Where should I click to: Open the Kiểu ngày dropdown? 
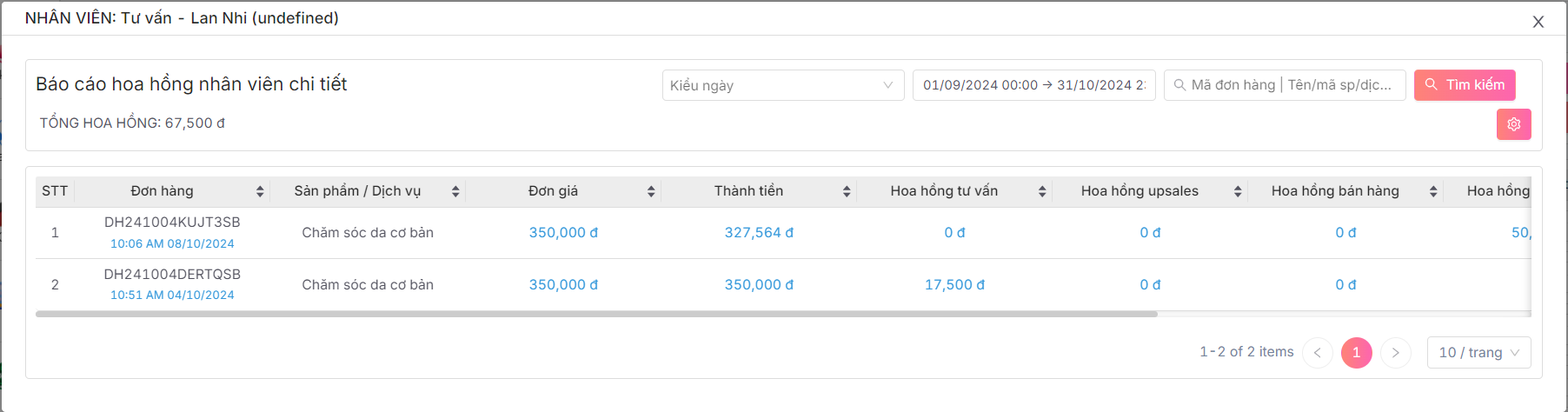[782, 85]
